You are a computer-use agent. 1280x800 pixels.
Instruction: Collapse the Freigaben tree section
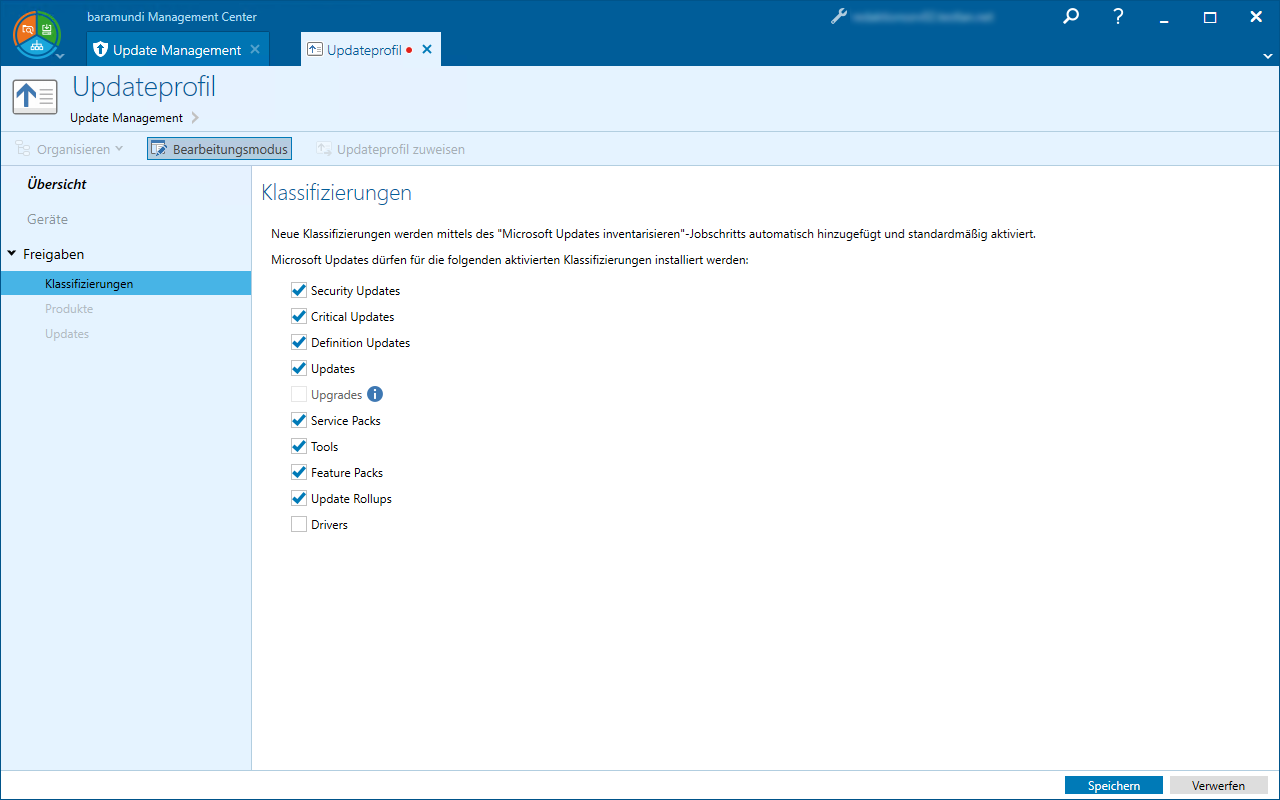(12, 254)
